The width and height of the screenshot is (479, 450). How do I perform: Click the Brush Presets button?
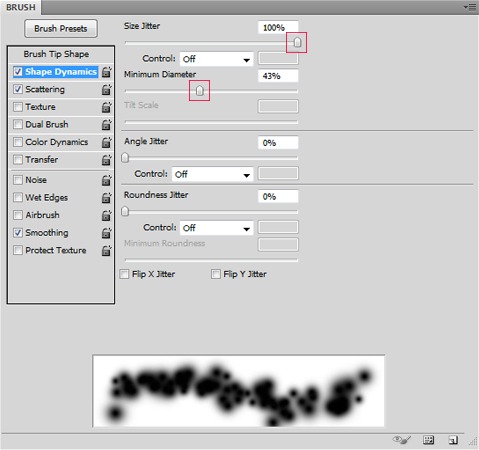coord(61,29)
